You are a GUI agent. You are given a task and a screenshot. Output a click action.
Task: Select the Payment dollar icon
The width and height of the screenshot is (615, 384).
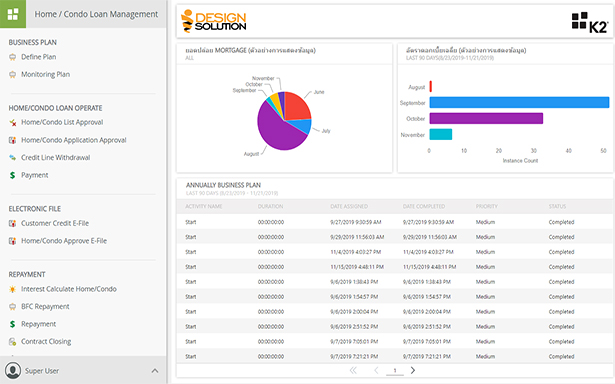pyautogui.click(x=13, y=175)
